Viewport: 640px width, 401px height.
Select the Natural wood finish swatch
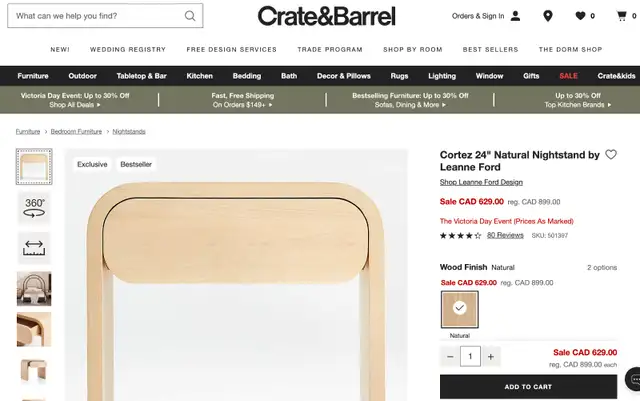coord(460,309)
